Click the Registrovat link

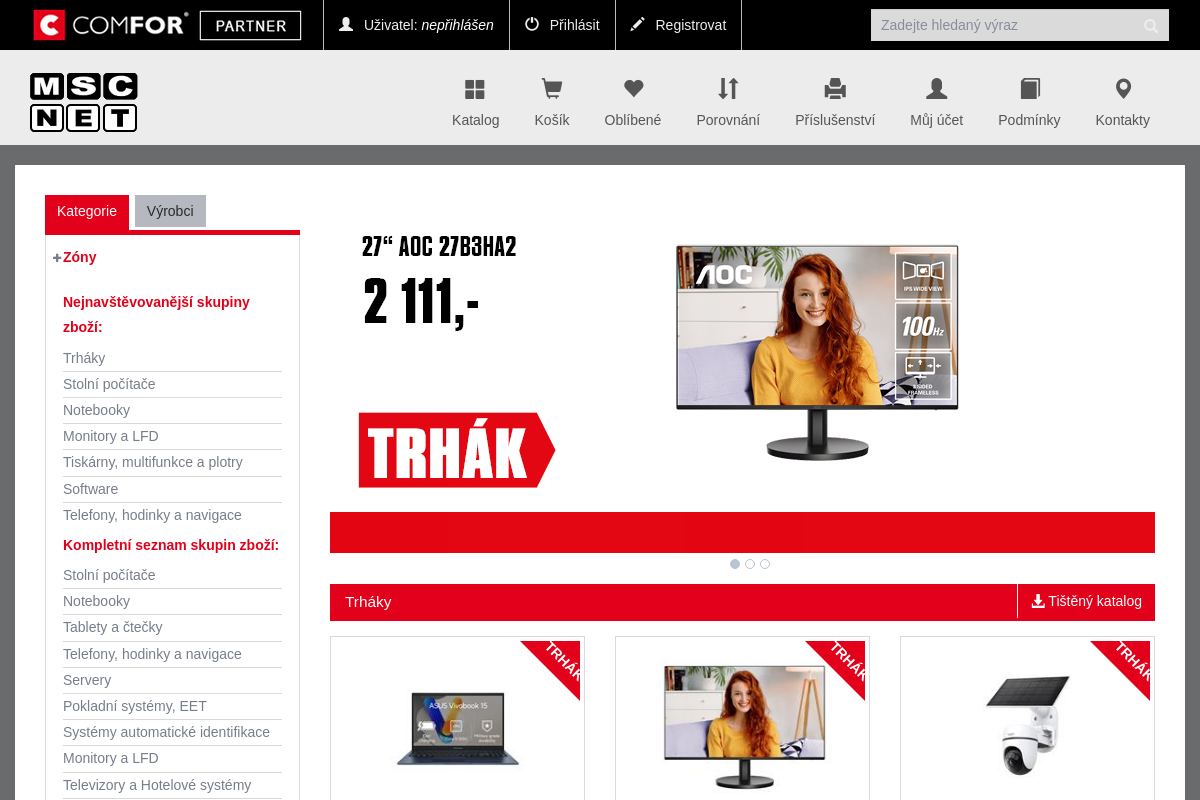(691, 25)
